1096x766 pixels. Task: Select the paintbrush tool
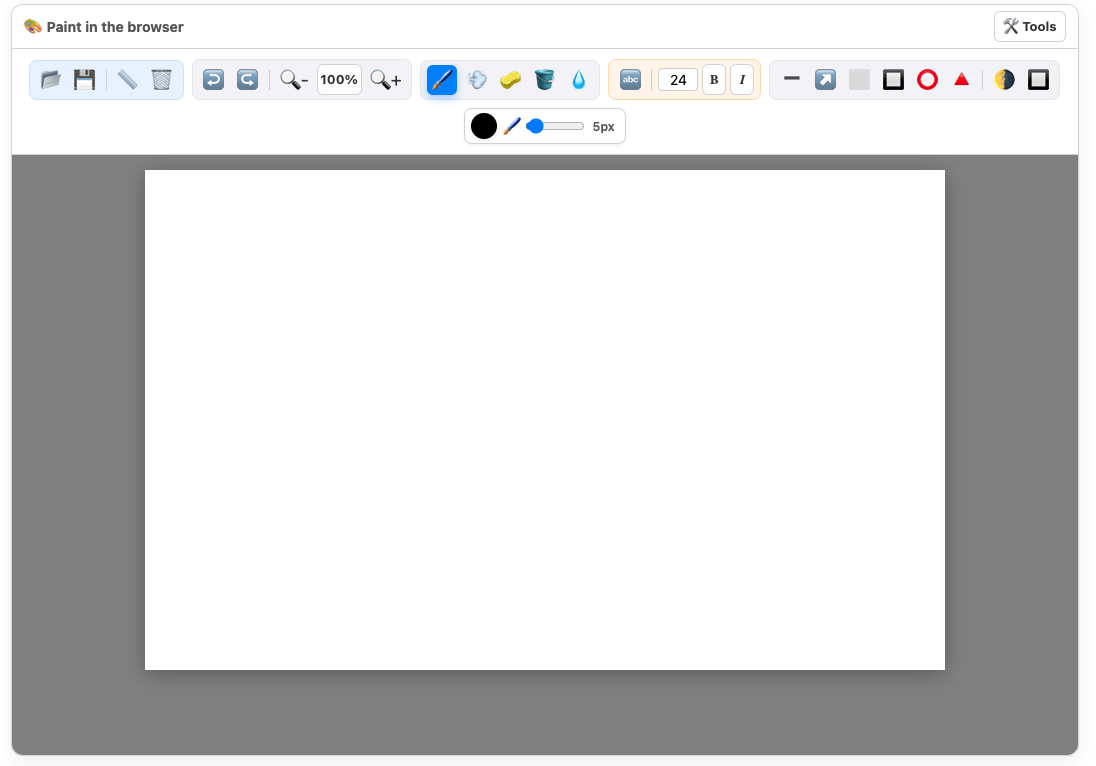(442, 80)
